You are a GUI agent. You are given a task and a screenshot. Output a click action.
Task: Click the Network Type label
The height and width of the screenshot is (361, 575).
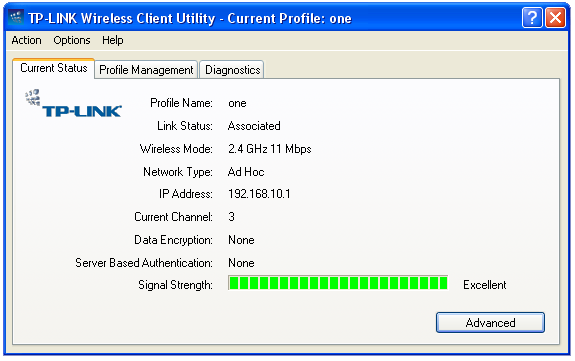(x=178, y=172)
